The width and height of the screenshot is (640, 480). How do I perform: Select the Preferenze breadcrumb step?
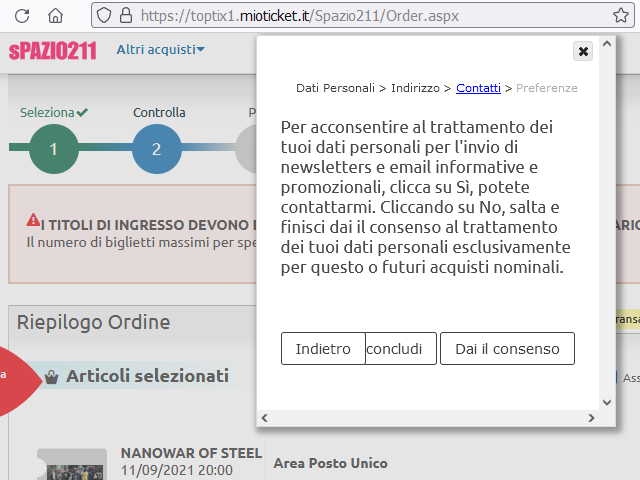tap(547, 88)
